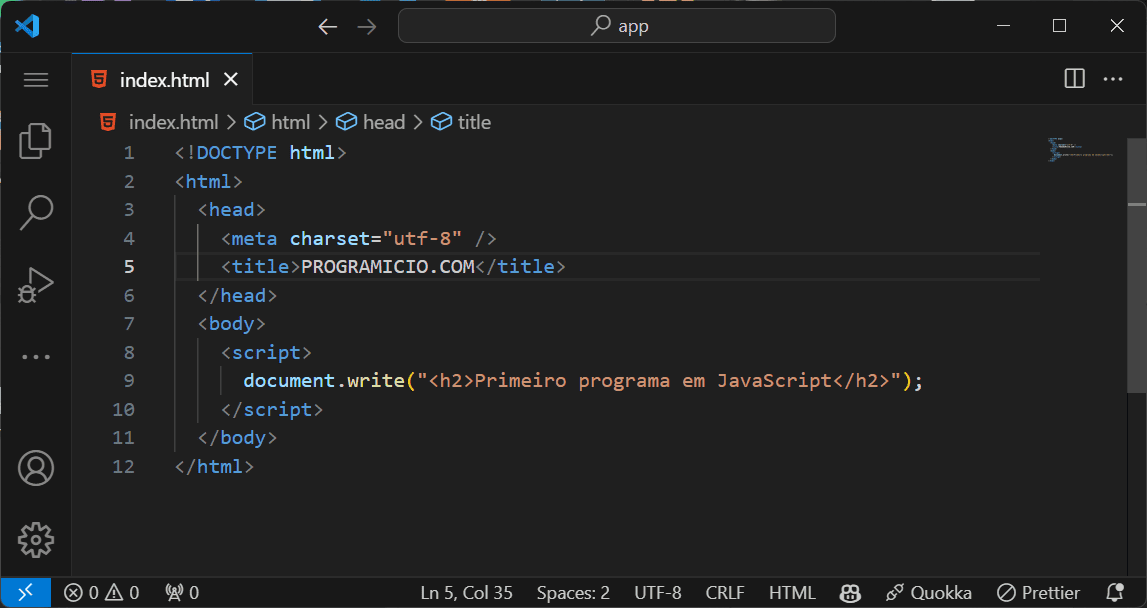This screenshot has height=608, width=1147.
Task: Click line number 12 in gutter
Action: [124, 467]
